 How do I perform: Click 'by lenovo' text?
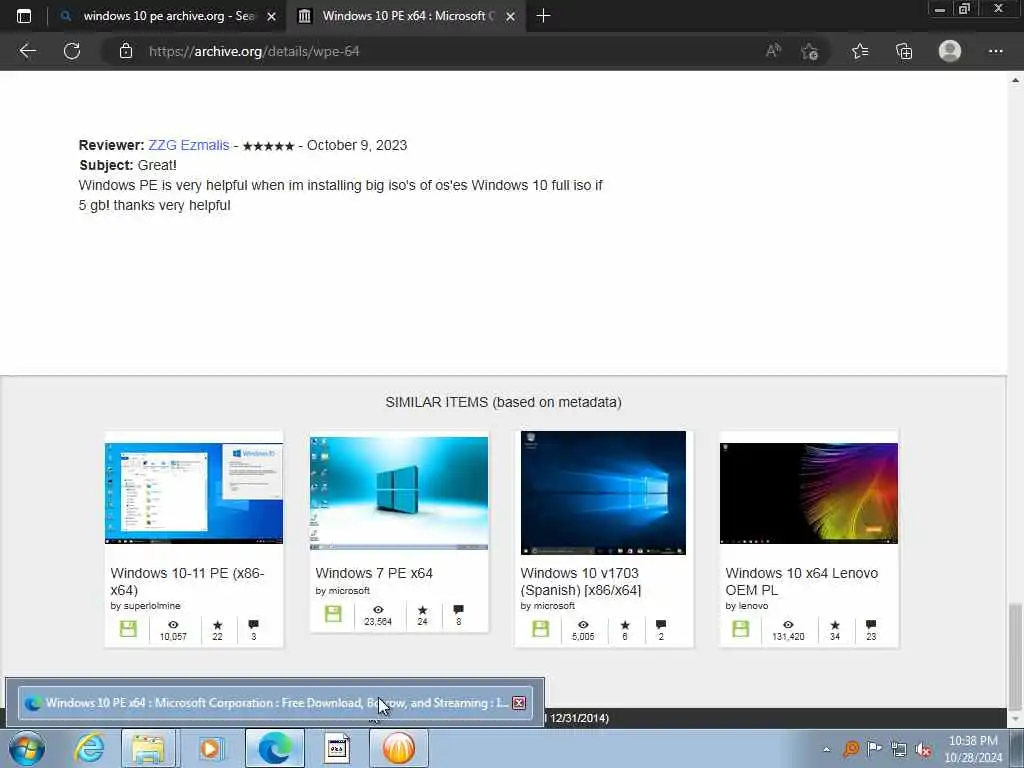pyautogui.click(x=746, y=606)
